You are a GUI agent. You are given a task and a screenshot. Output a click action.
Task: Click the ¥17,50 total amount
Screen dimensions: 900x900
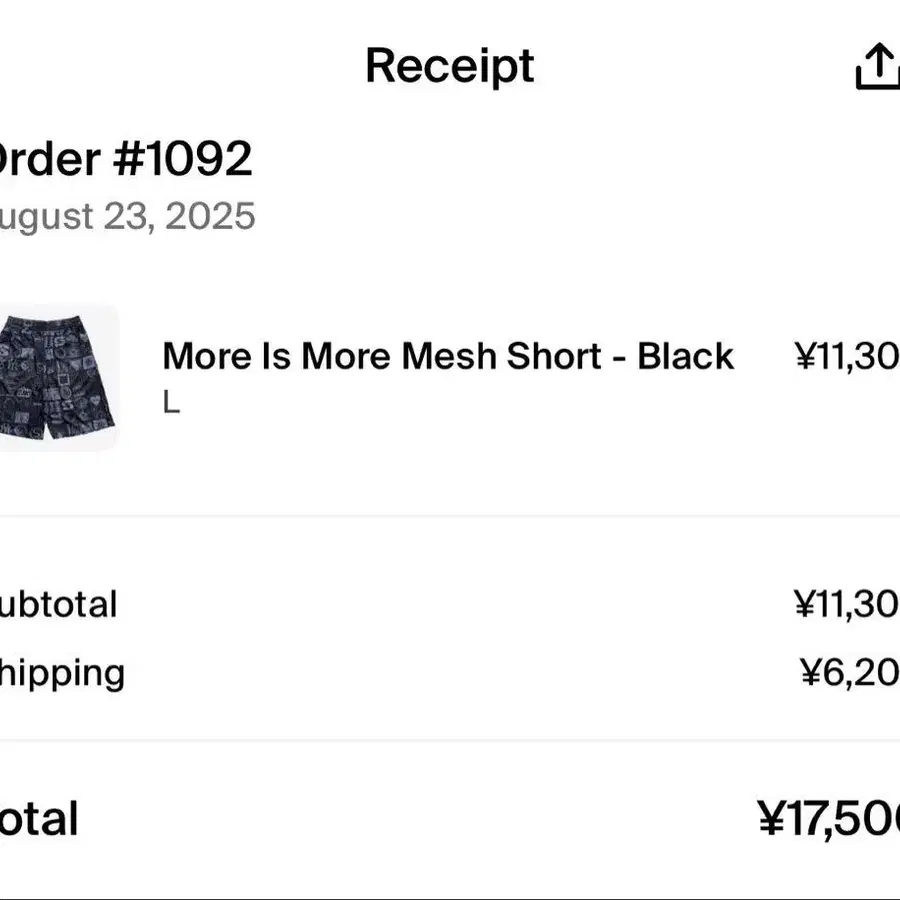[x=828, y=819]
